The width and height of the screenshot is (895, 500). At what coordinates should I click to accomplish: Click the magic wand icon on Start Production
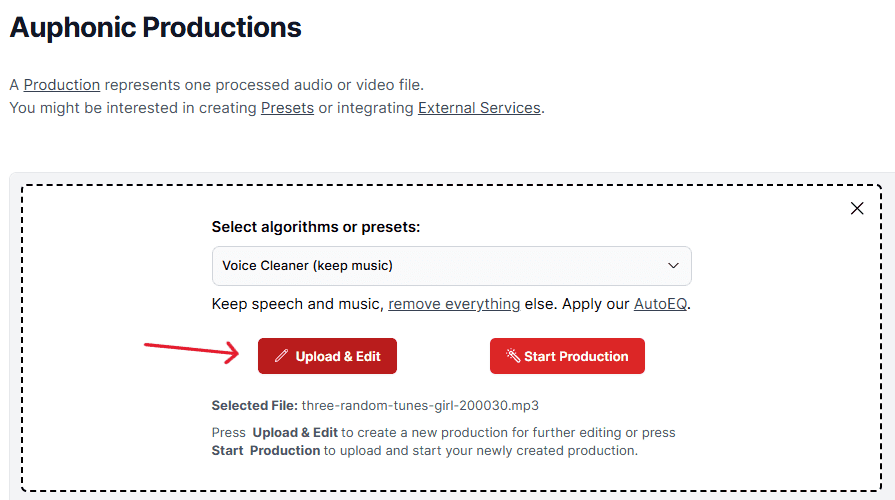pyautogui.click(x=513, y=356)
